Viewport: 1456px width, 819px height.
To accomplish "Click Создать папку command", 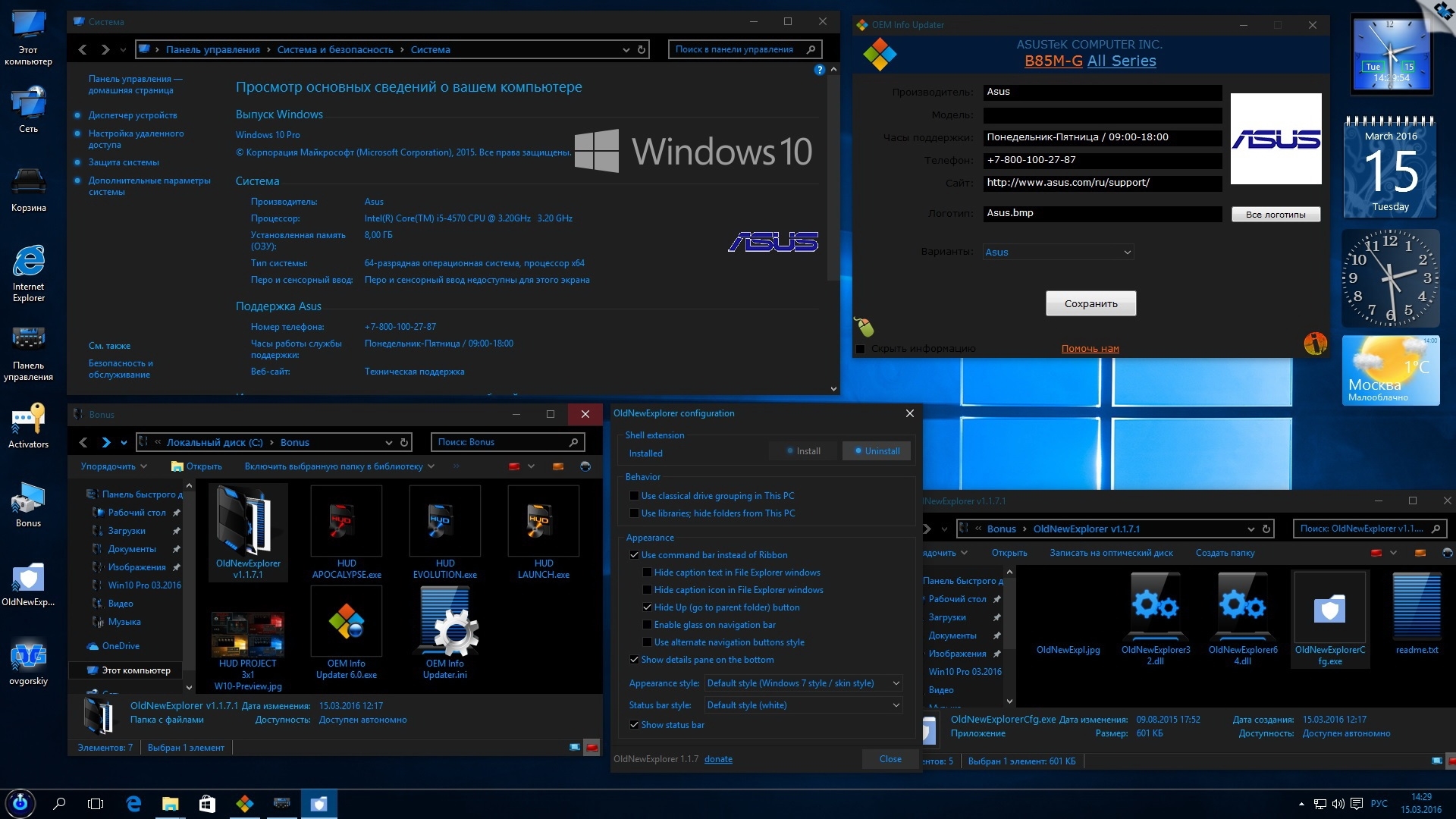I will 1225,553.
